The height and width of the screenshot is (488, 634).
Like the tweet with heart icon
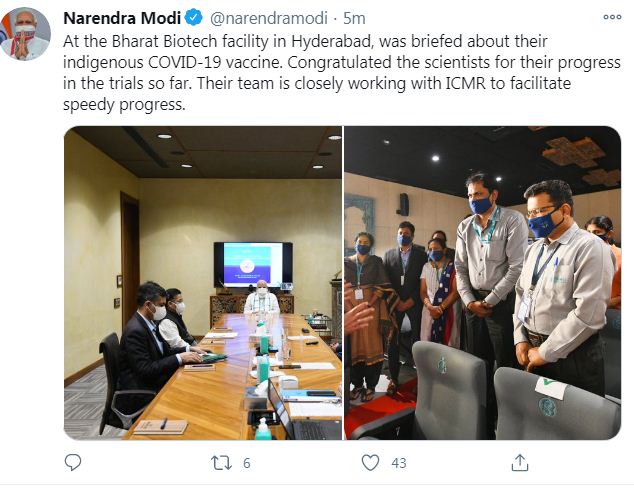click(x=370, y=463)
